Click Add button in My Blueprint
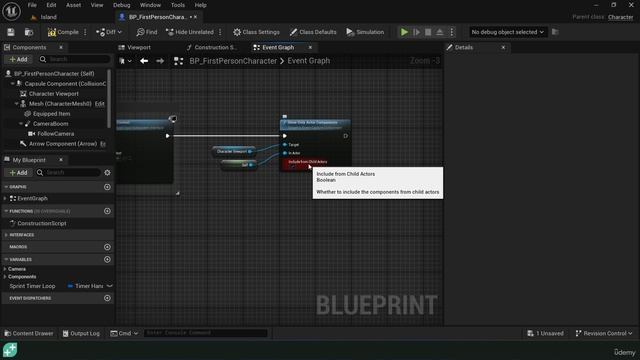The height and width of the screenshot is (360, 640). pos(18,173)
